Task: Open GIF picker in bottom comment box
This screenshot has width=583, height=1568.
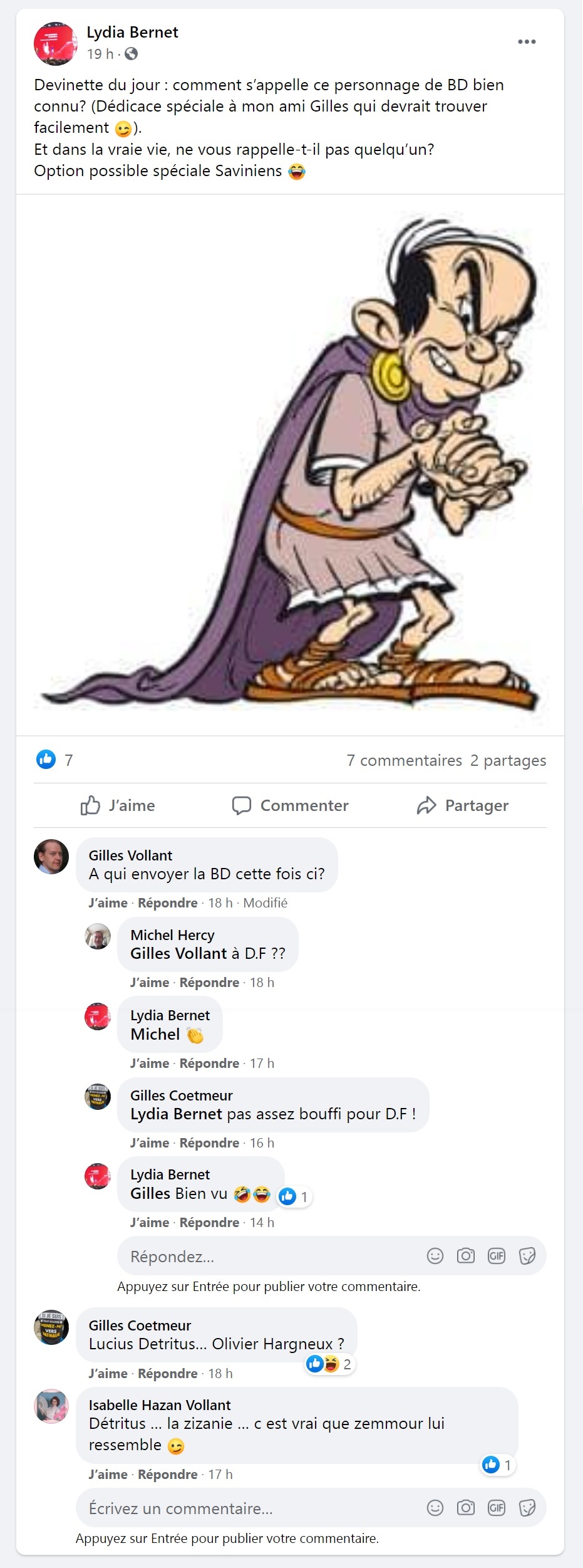Action: [497, 1508]
